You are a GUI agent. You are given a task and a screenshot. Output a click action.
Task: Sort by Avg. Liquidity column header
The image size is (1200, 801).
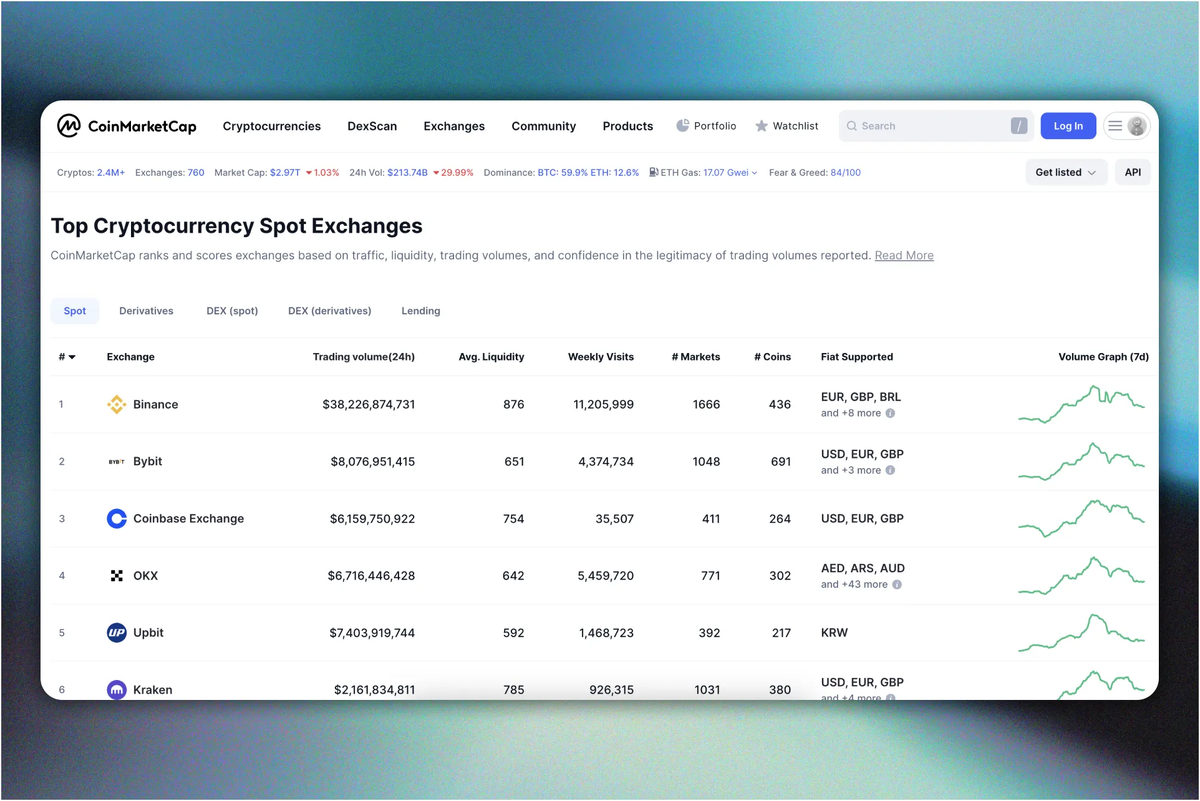point(491,357)
